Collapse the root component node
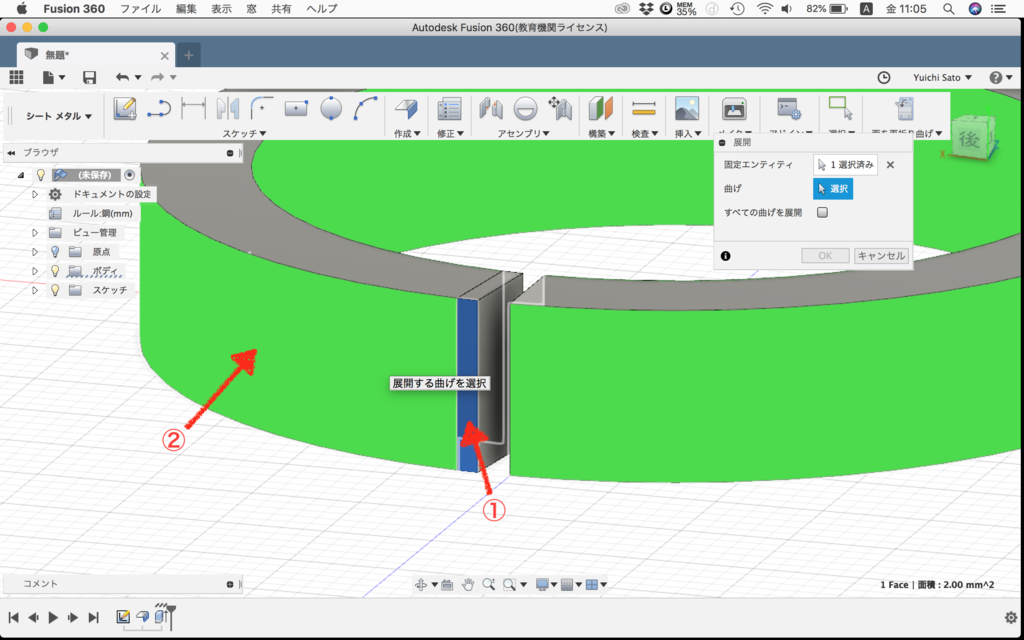The image size is (1024, 640). (x=21, y=175)
